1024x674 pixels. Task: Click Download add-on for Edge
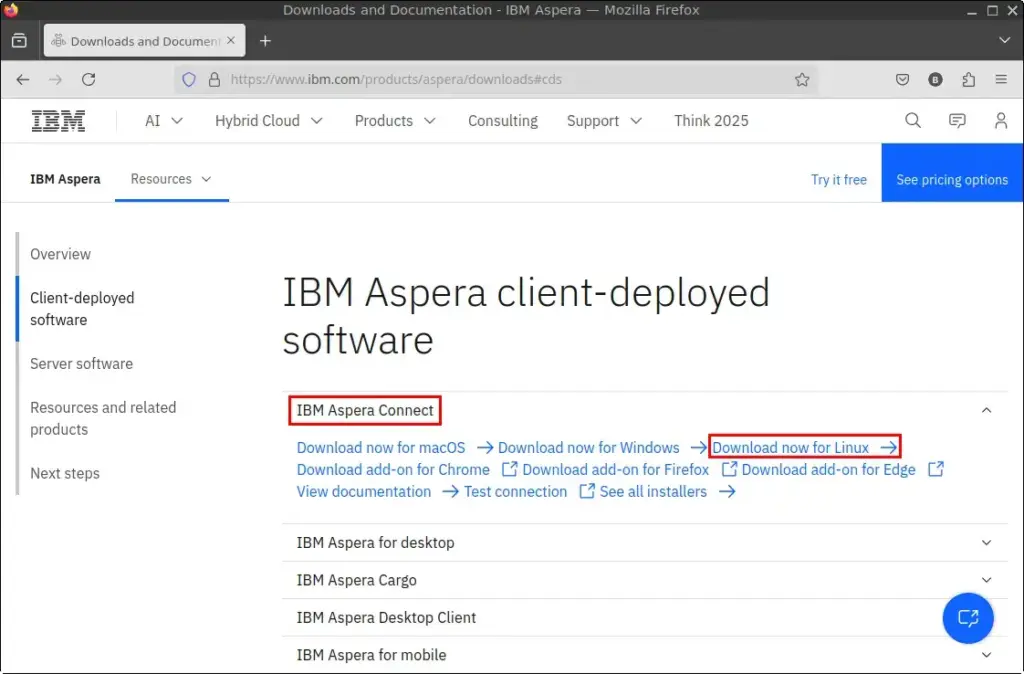pyautogui.click(x=828, y=470)
